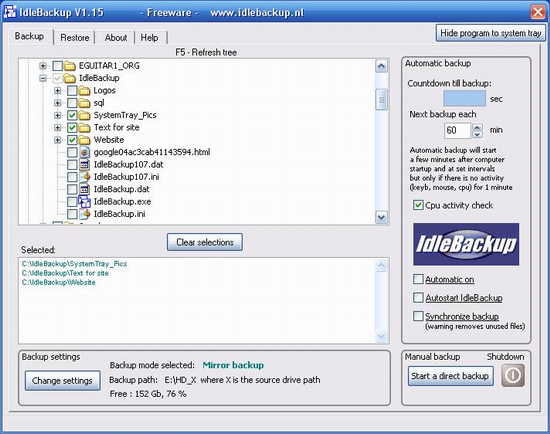The height and width of the screenshot is (434, 550).
Task: Enable Autostart IdleBackup checkbox
Action: point(418,298)
